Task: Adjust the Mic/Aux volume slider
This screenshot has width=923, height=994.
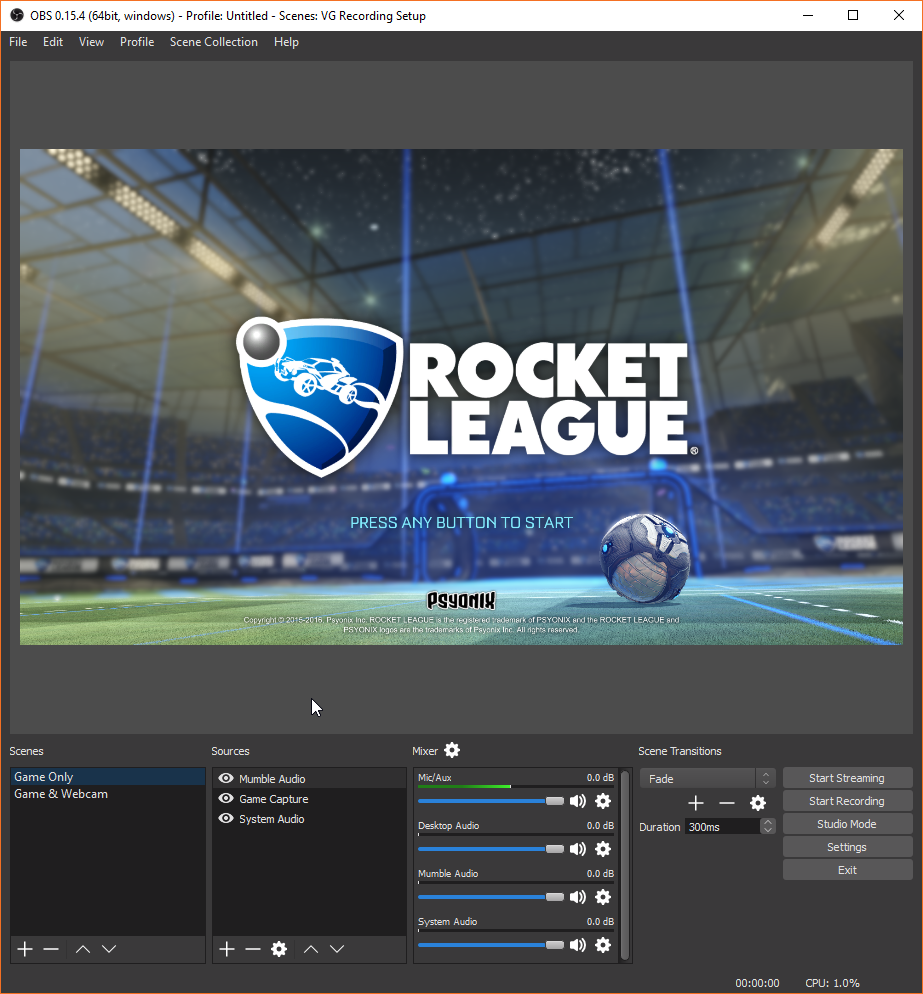Action: click(x=491, y=801)
